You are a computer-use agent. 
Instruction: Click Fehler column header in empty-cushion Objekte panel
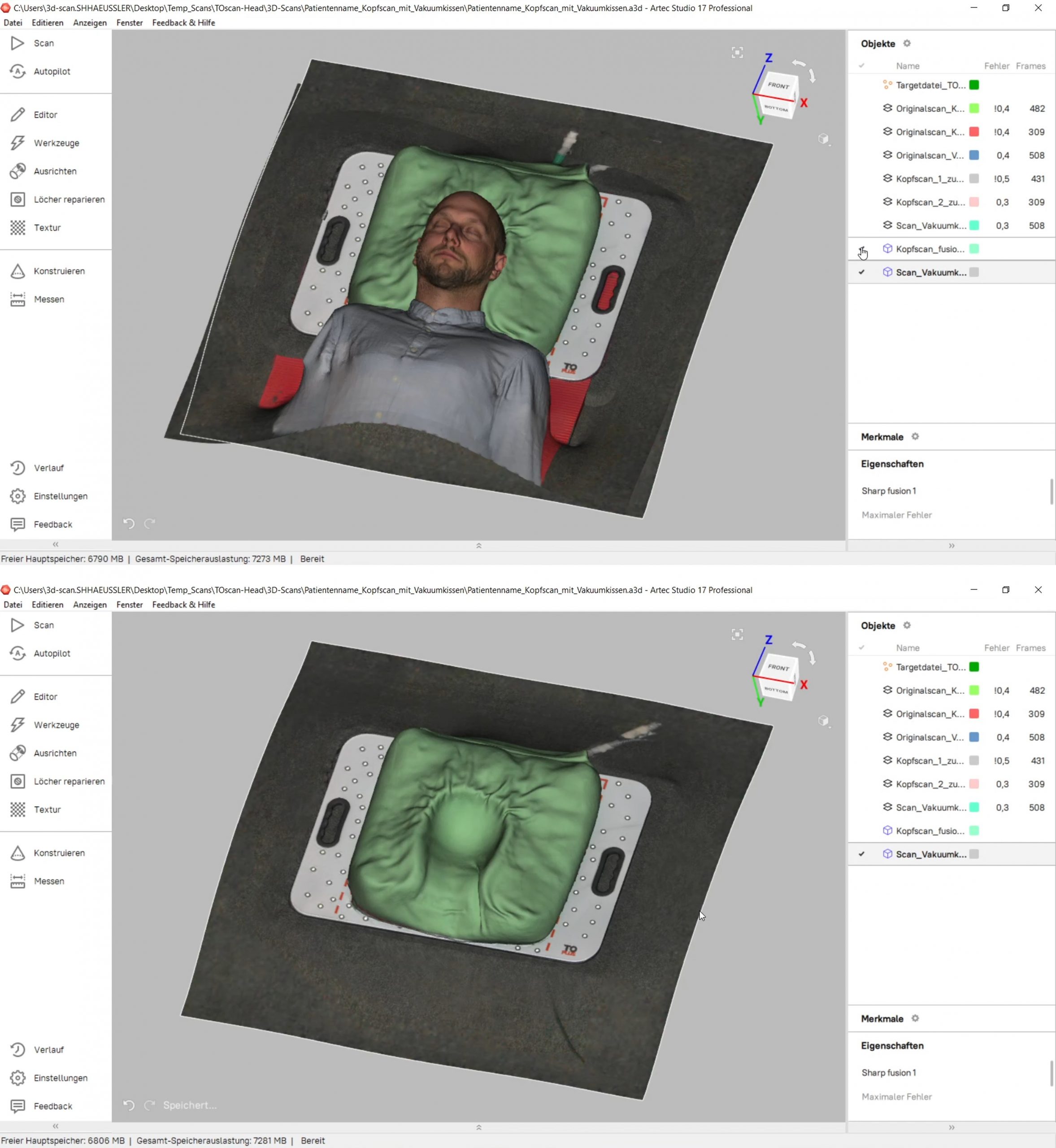tap(996, 648)
